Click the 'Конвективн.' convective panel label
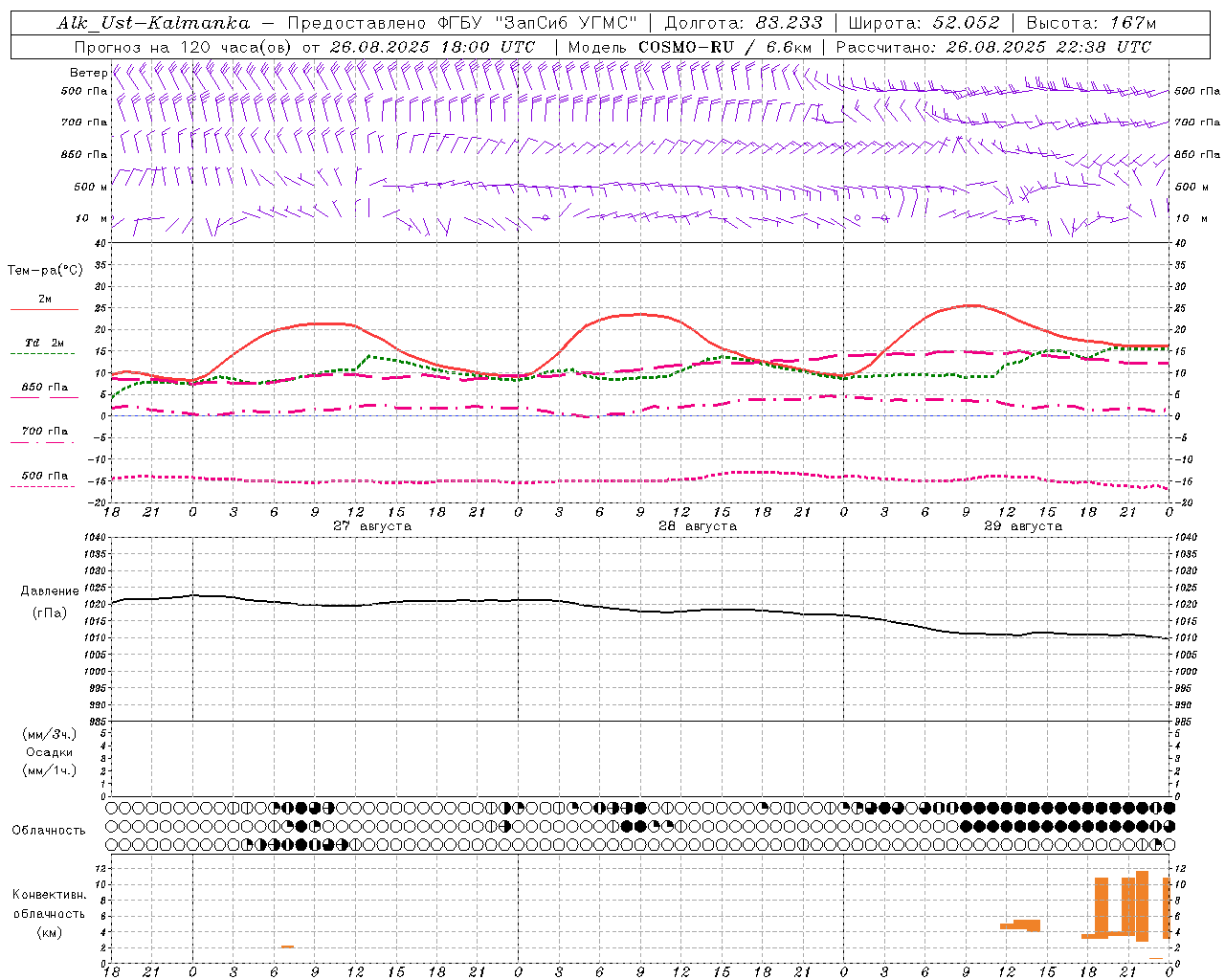Viewport: 1225px width, 980px height. click(50, 895)
